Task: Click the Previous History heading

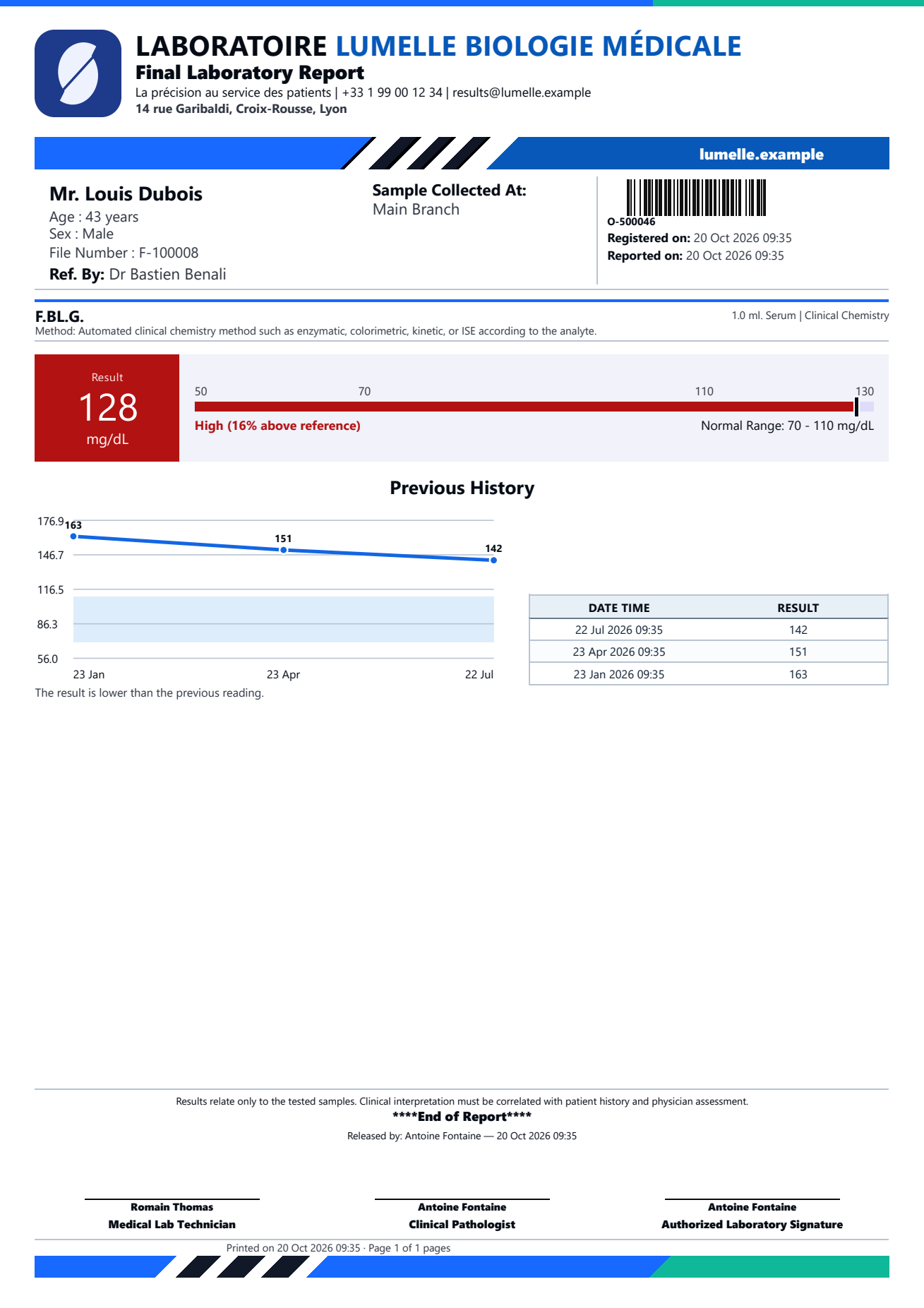Action: coord(462,488)
